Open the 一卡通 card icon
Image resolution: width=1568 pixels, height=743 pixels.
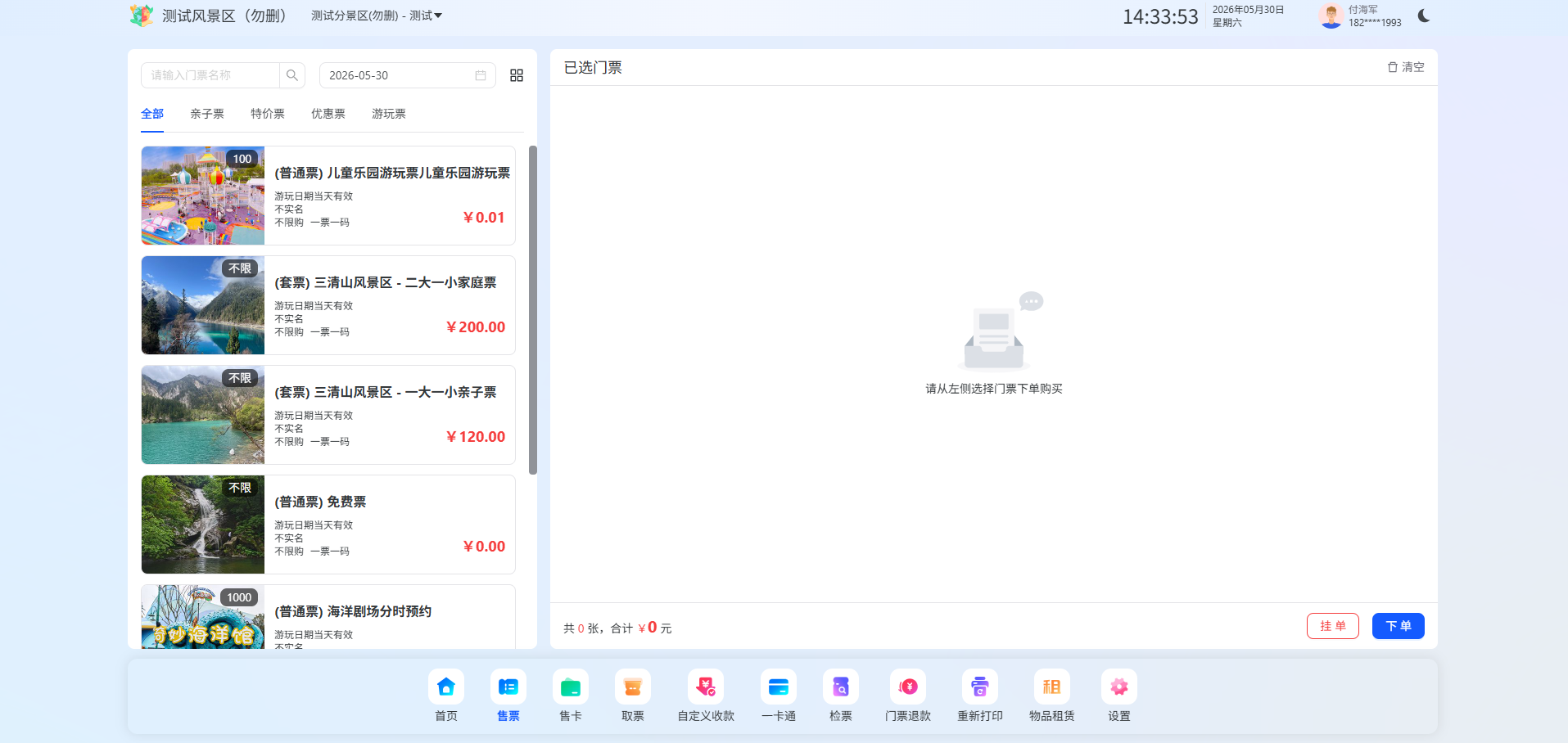click(x=779, y=687)
